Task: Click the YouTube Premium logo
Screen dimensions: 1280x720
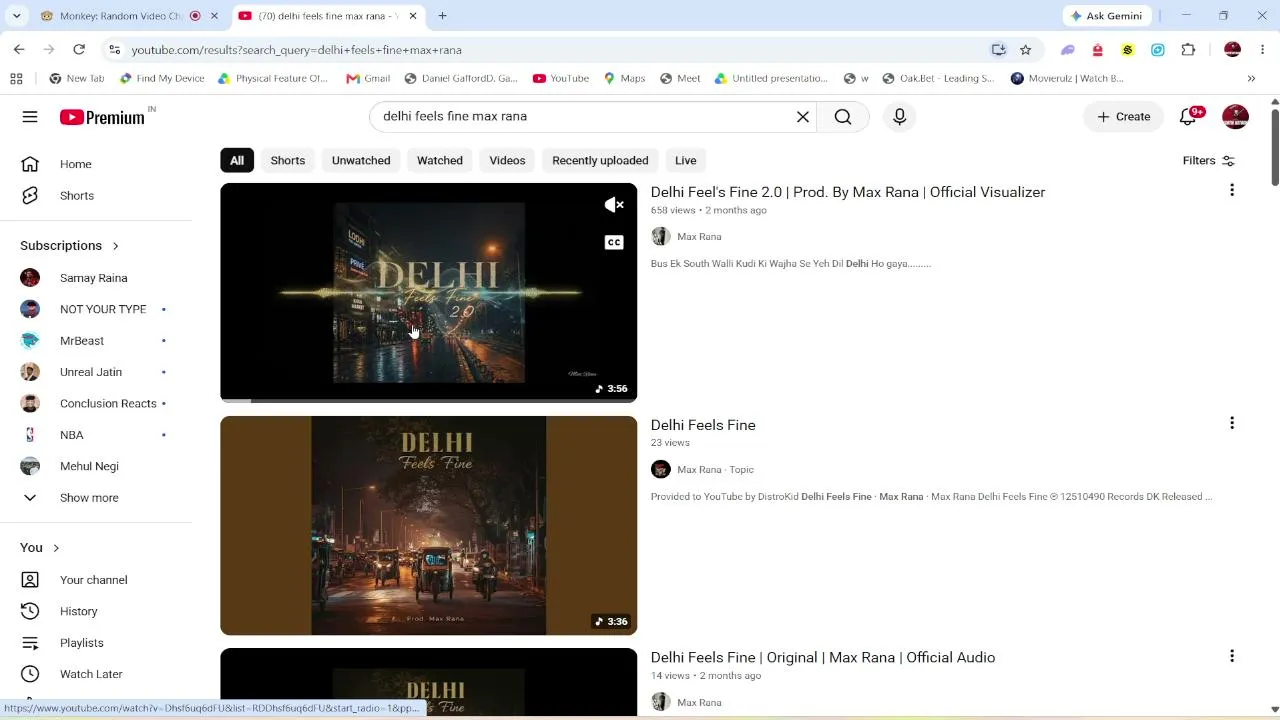Action: pyautogui.click(x=102, y=117)
